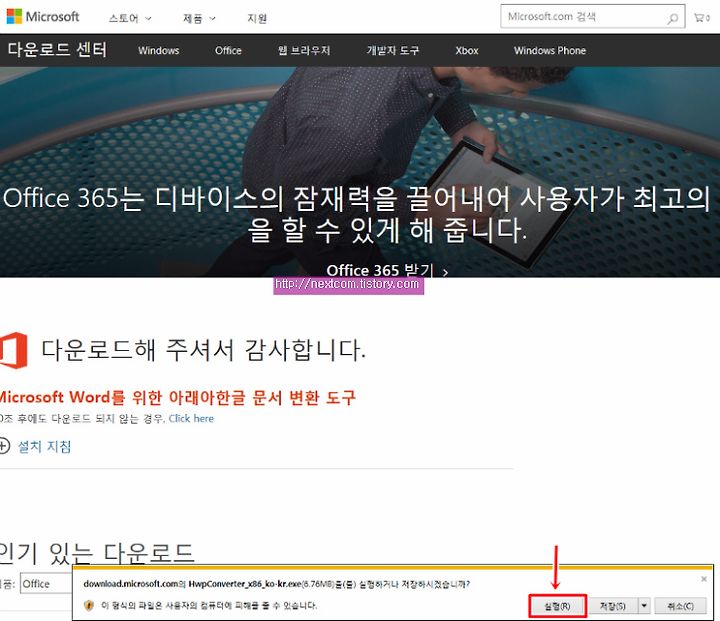This screenshot has height=621, width=720.
Task: Click the Microsoft logo
Action: (43, 17)
